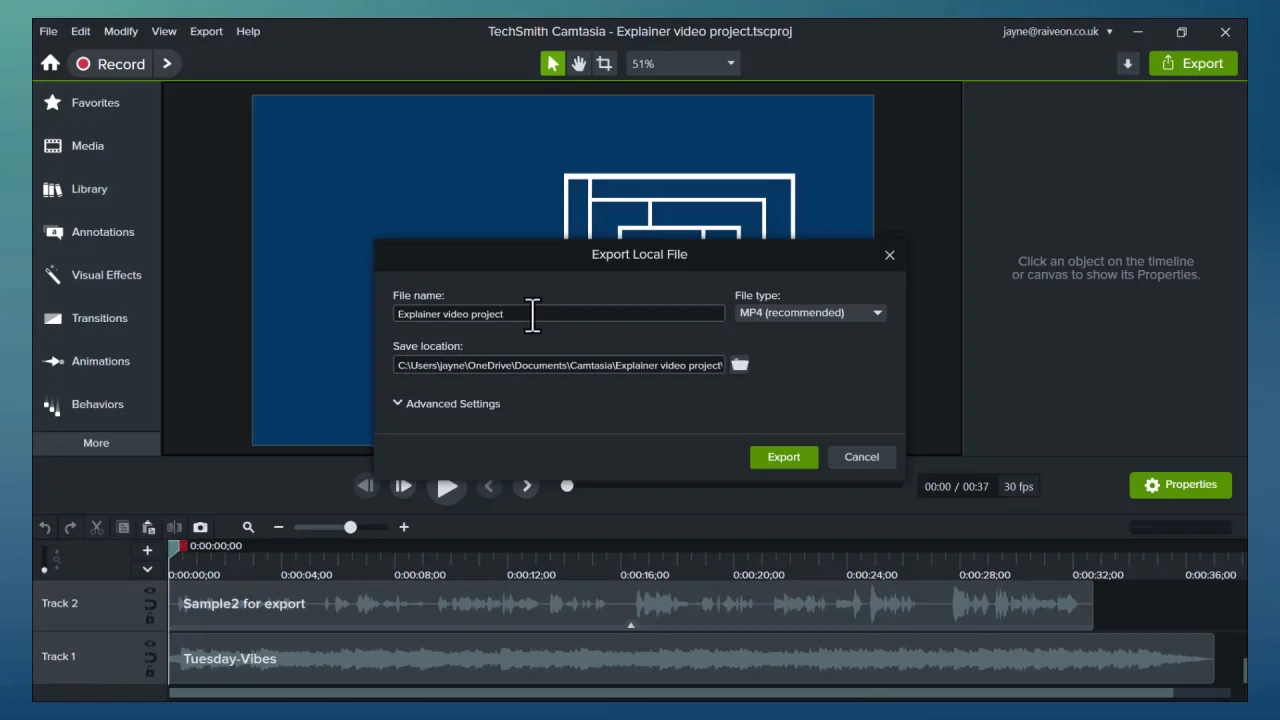Cancel the Export Local File dialog
This screenshot has height=720, width=1280.
(861, 457)
